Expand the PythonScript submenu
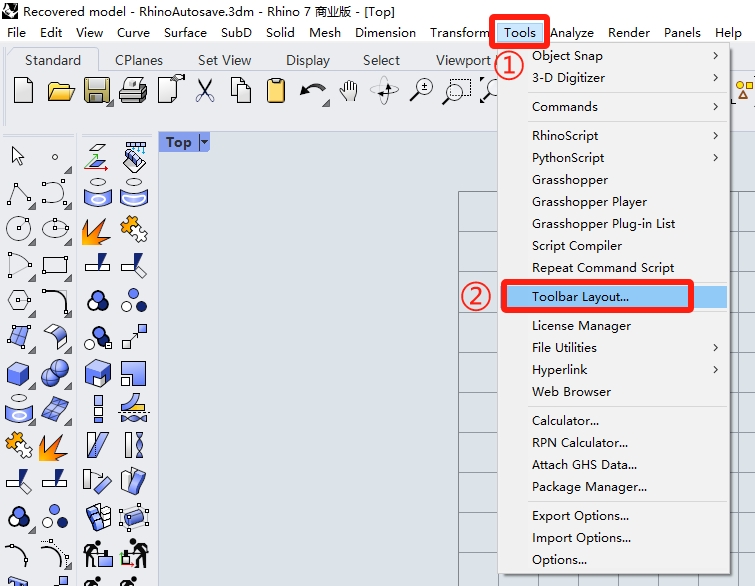This screenshot has width=755, height=586. tap(716, 157)
